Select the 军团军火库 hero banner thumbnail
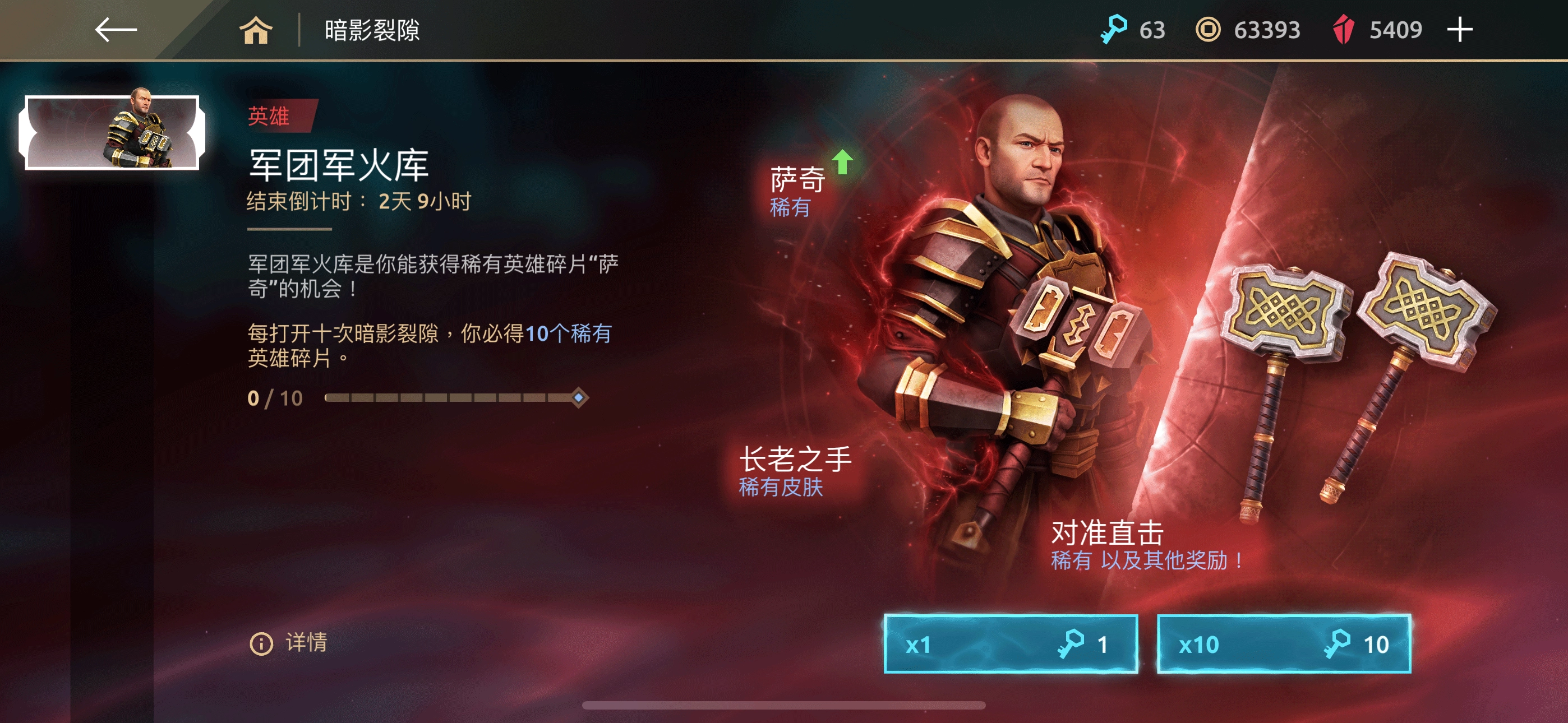1568x723 pixels. point(112,132)
